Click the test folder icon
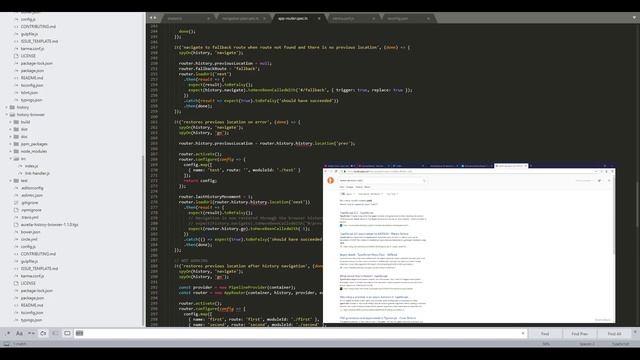This screenshot has width=640, height=360. point(16,181)
